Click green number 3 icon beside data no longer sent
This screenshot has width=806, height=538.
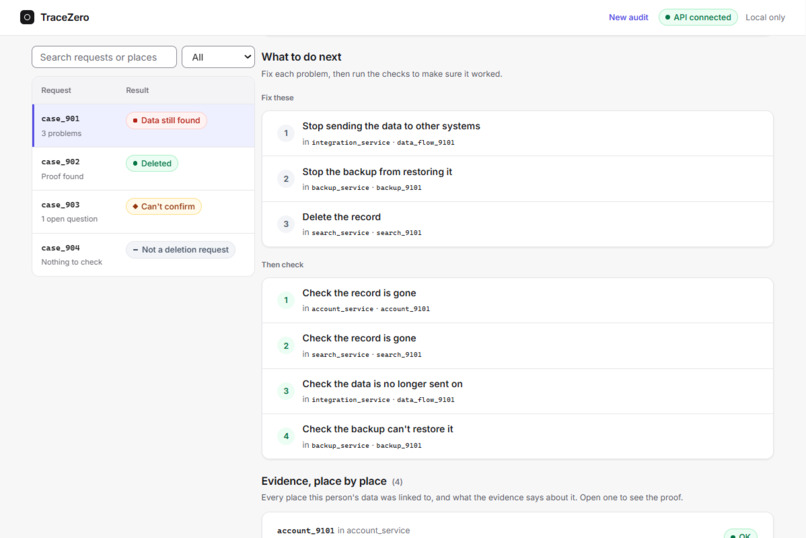coord(286,391)
